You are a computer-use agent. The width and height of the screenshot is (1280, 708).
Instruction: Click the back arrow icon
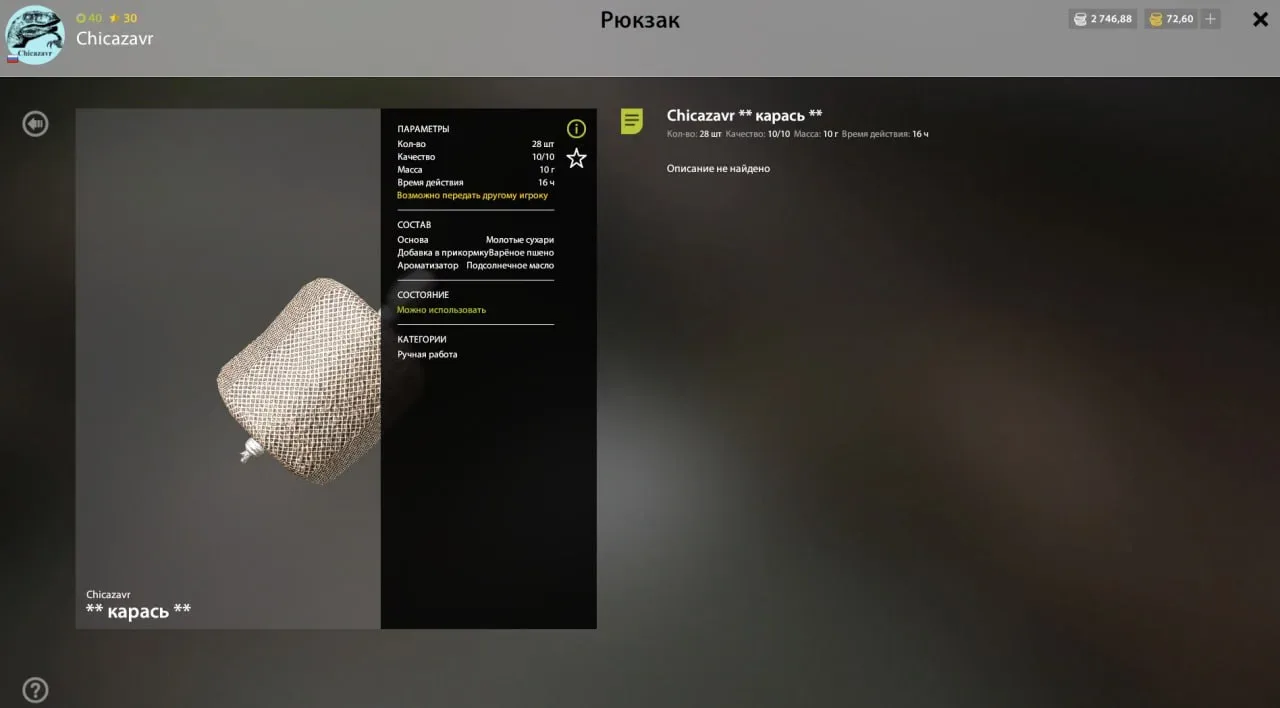[x=36, y=124]
